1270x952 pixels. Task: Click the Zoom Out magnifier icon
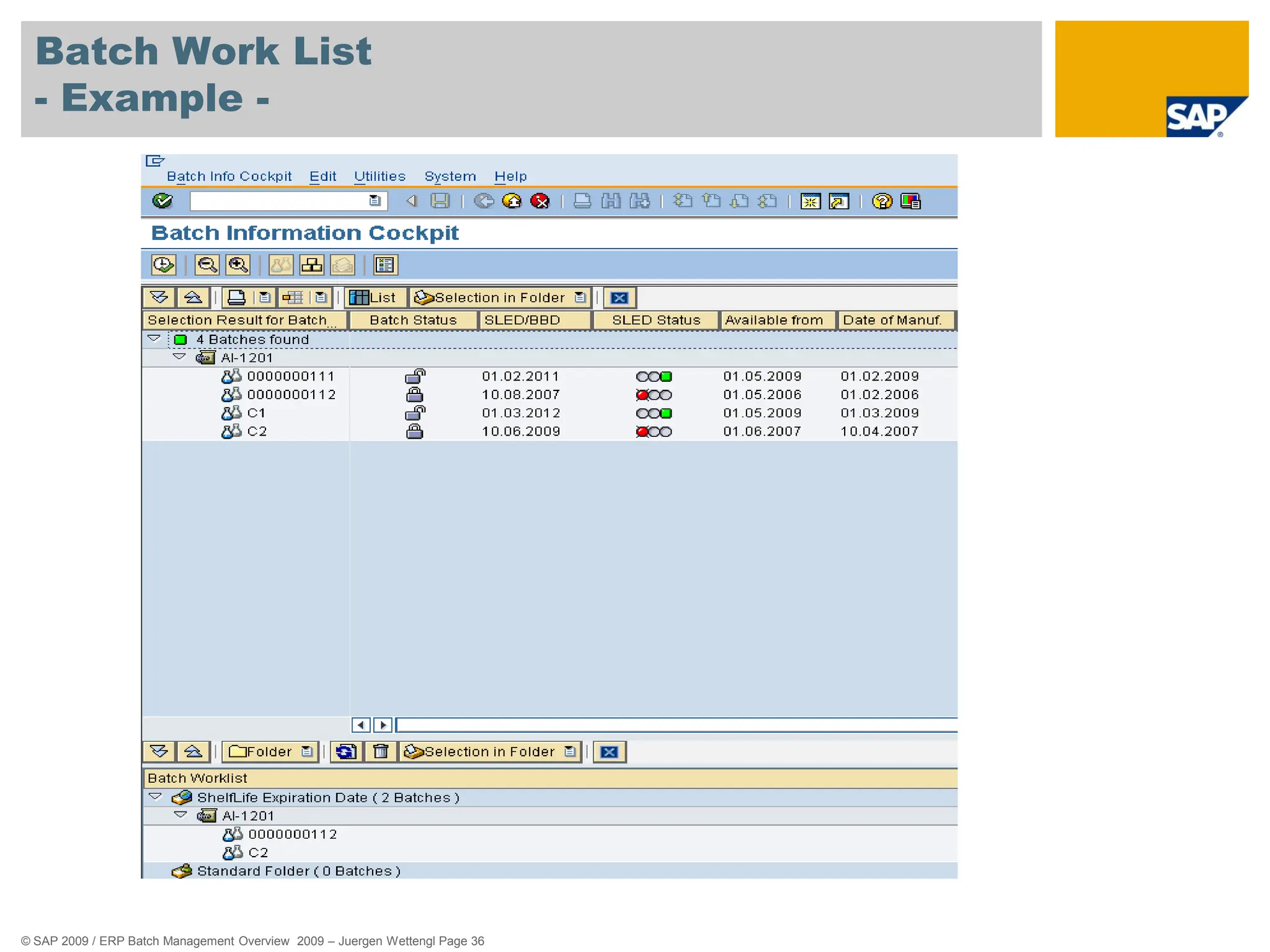click(207, 265)
